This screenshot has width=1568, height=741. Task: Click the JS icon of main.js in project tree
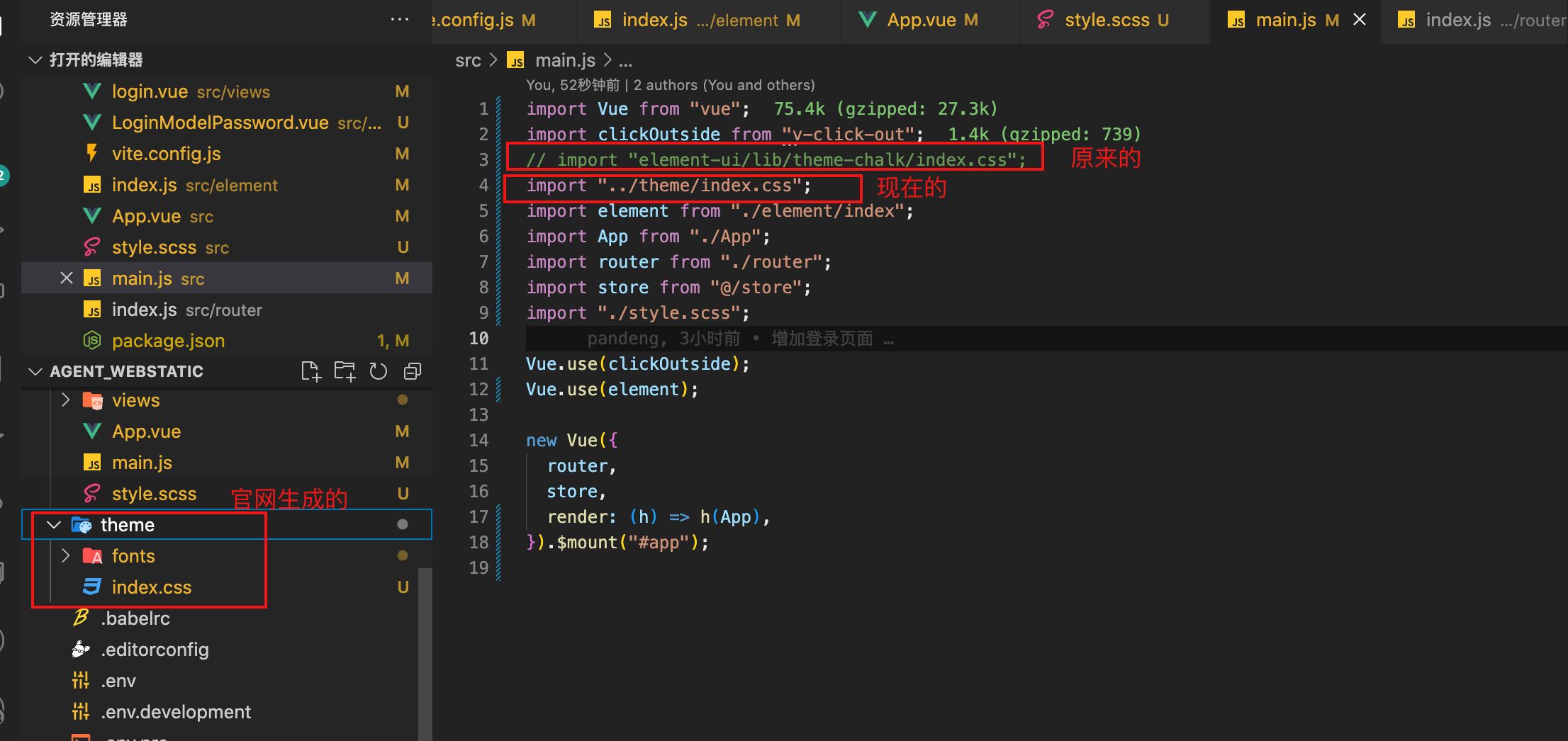point(92,463)
